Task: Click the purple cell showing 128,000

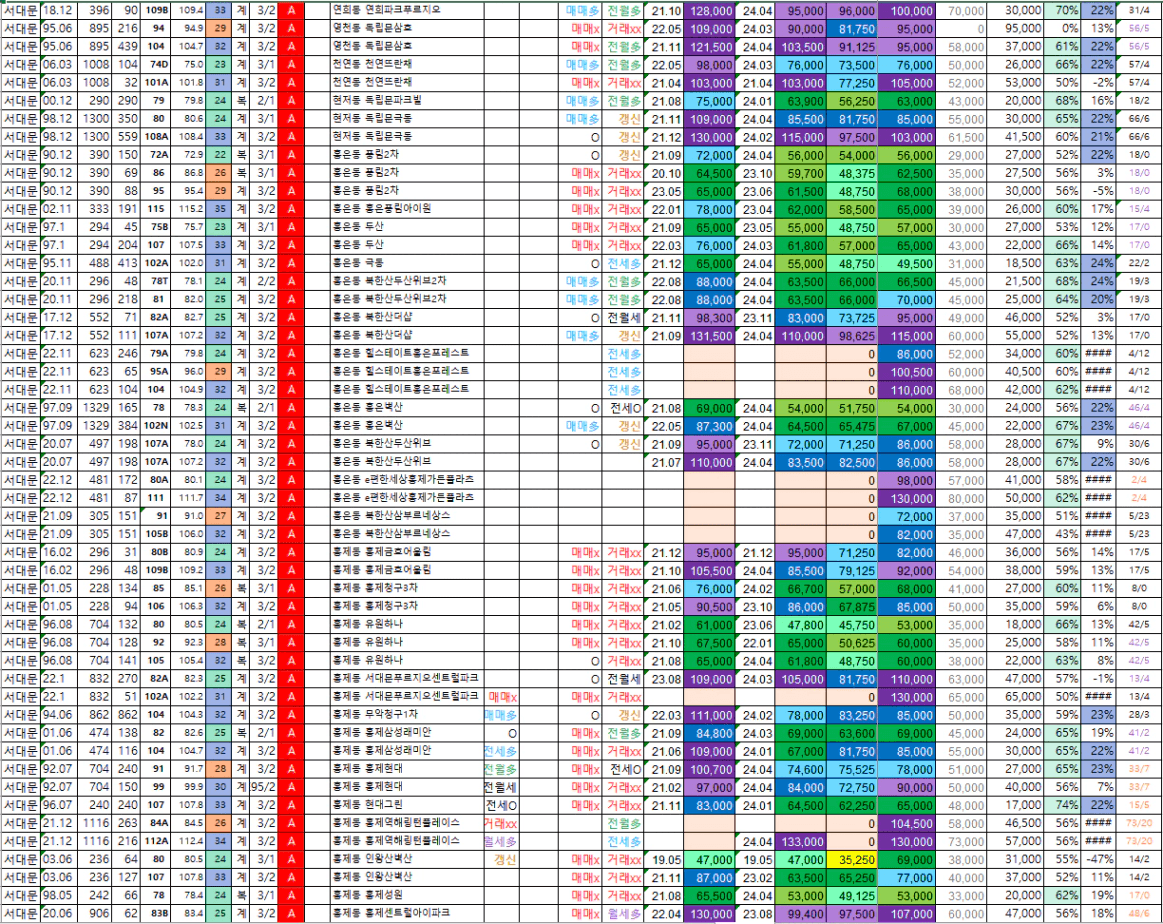Action: pyautogui.click(x=710, y=10)
